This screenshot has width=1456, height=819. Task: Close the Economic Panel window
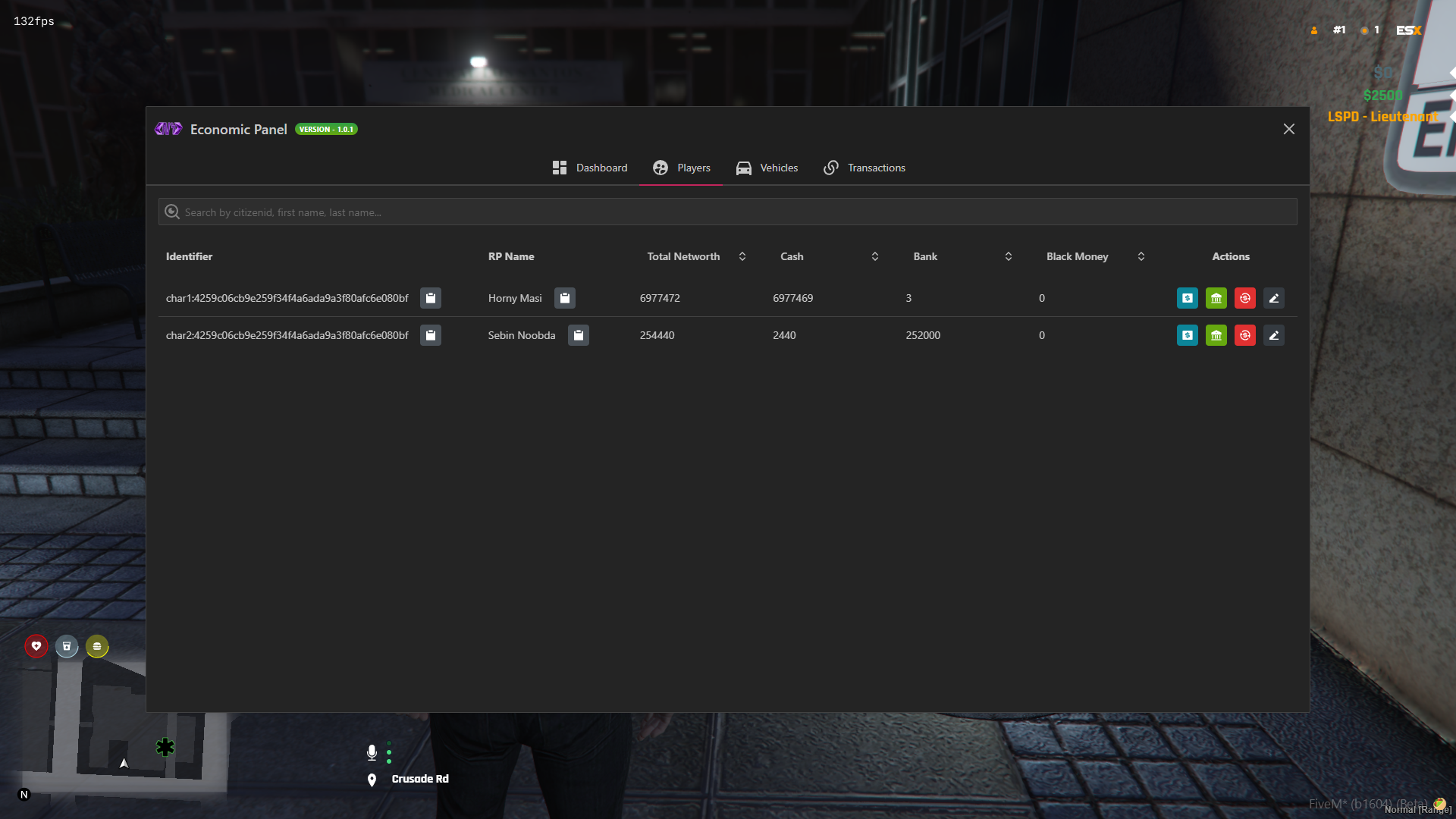[1289, 129]
